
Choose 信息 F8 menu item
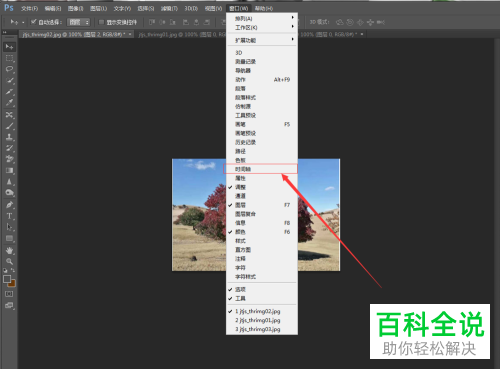[262, 223]
